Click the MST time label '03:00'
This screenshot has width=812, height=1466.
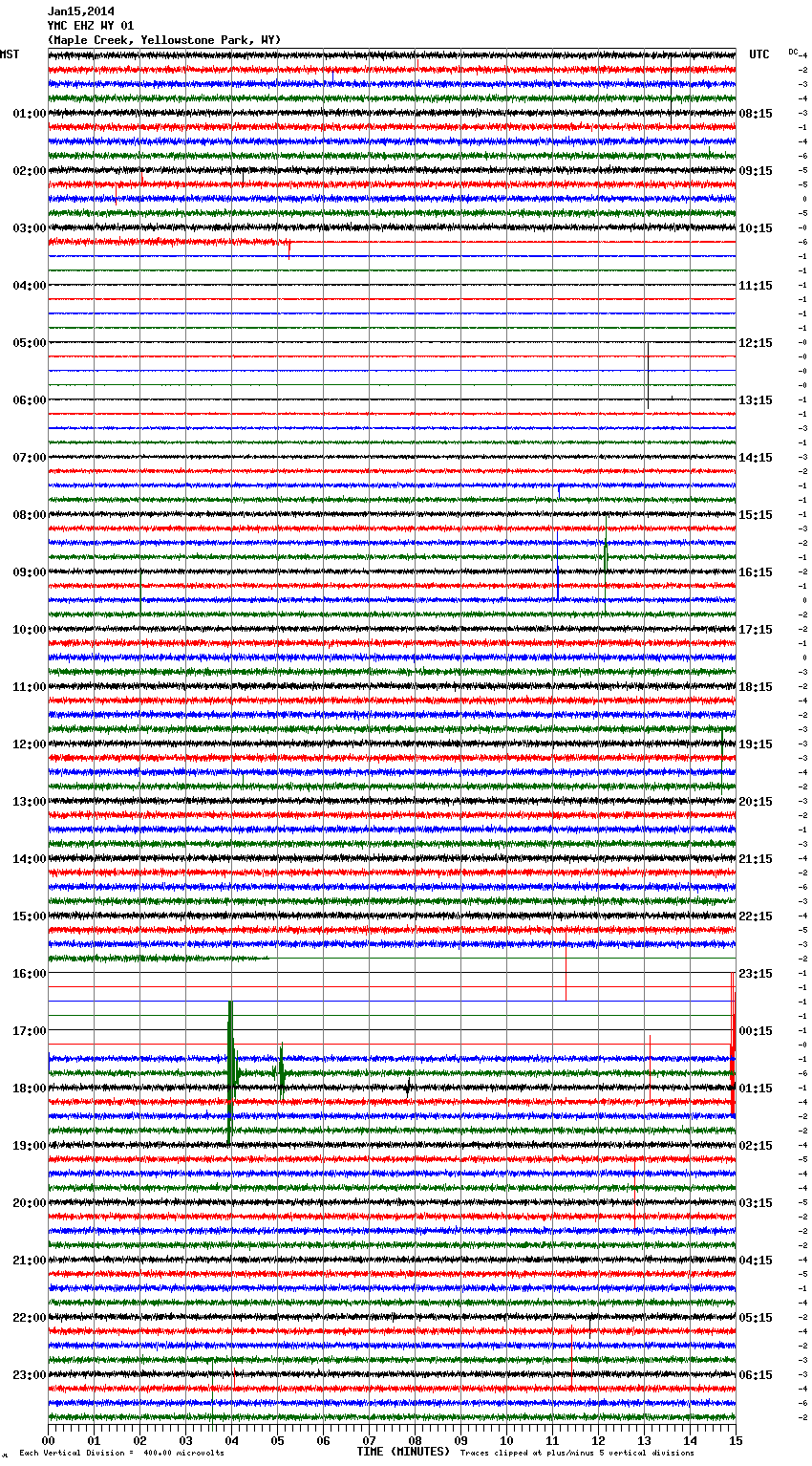tap(29, 228)
